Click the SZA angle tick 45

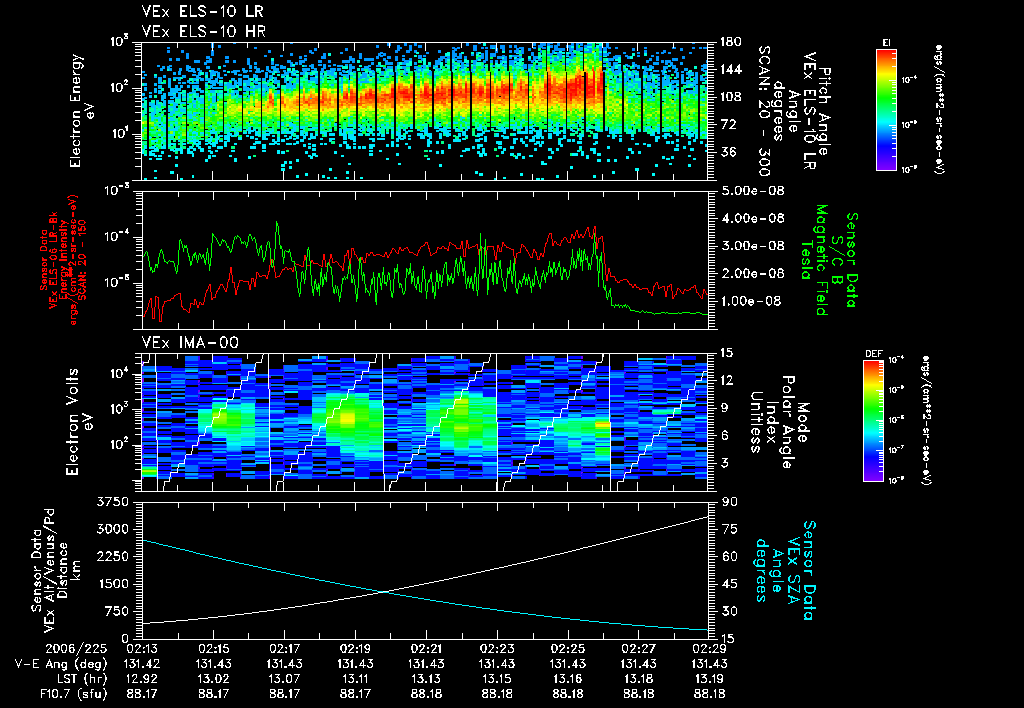pos(729,584)
